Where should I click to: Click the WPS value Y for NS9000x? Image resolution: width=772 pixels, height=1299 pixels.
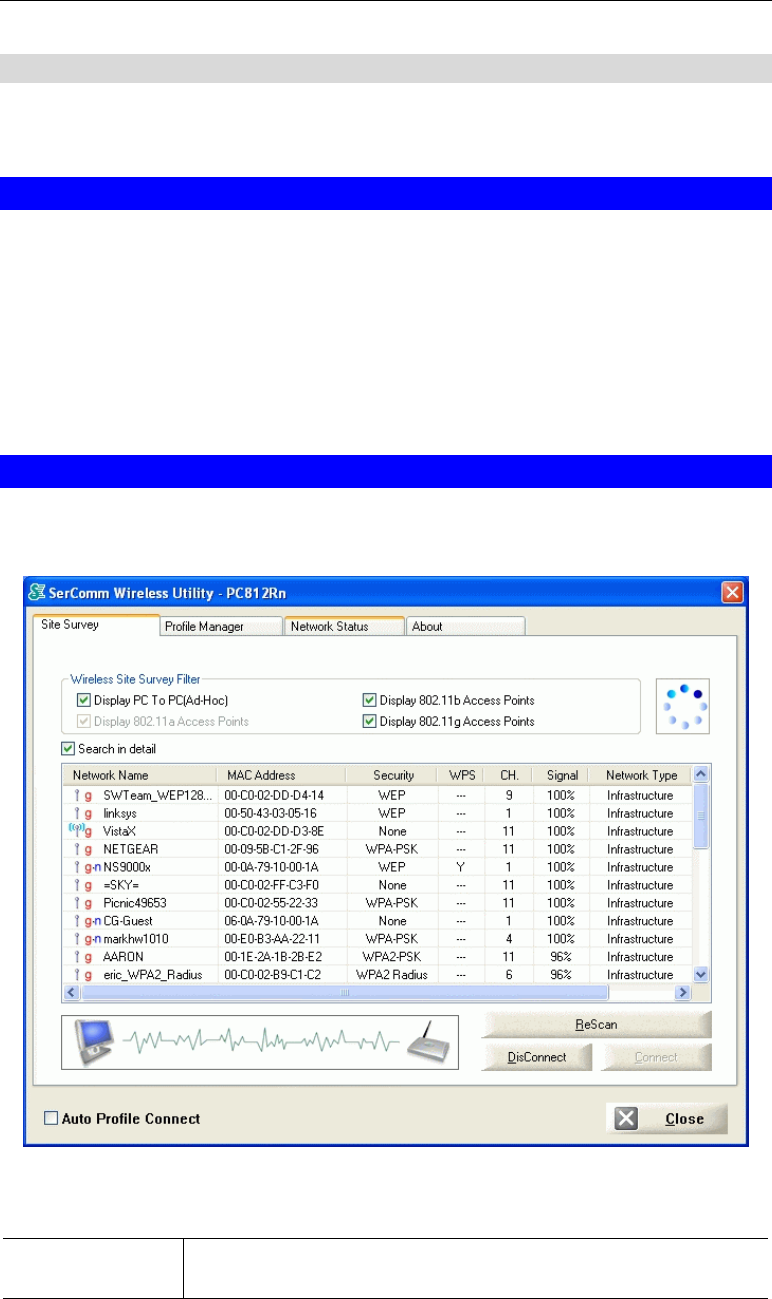(x=460, y=867)
